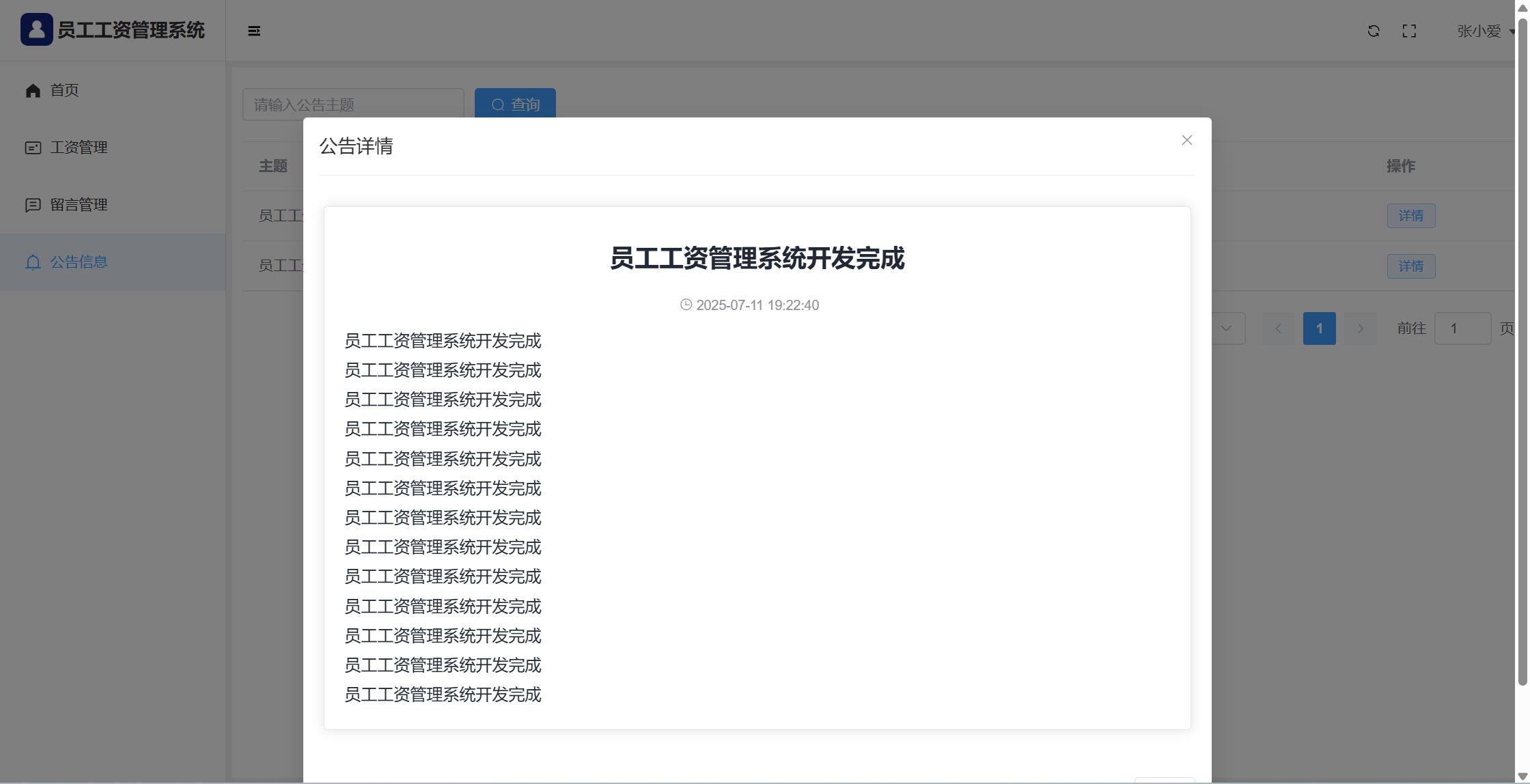Screen dimensions: 1530x784
Task: Click second row 详情 button
Action: point(1410,266)
